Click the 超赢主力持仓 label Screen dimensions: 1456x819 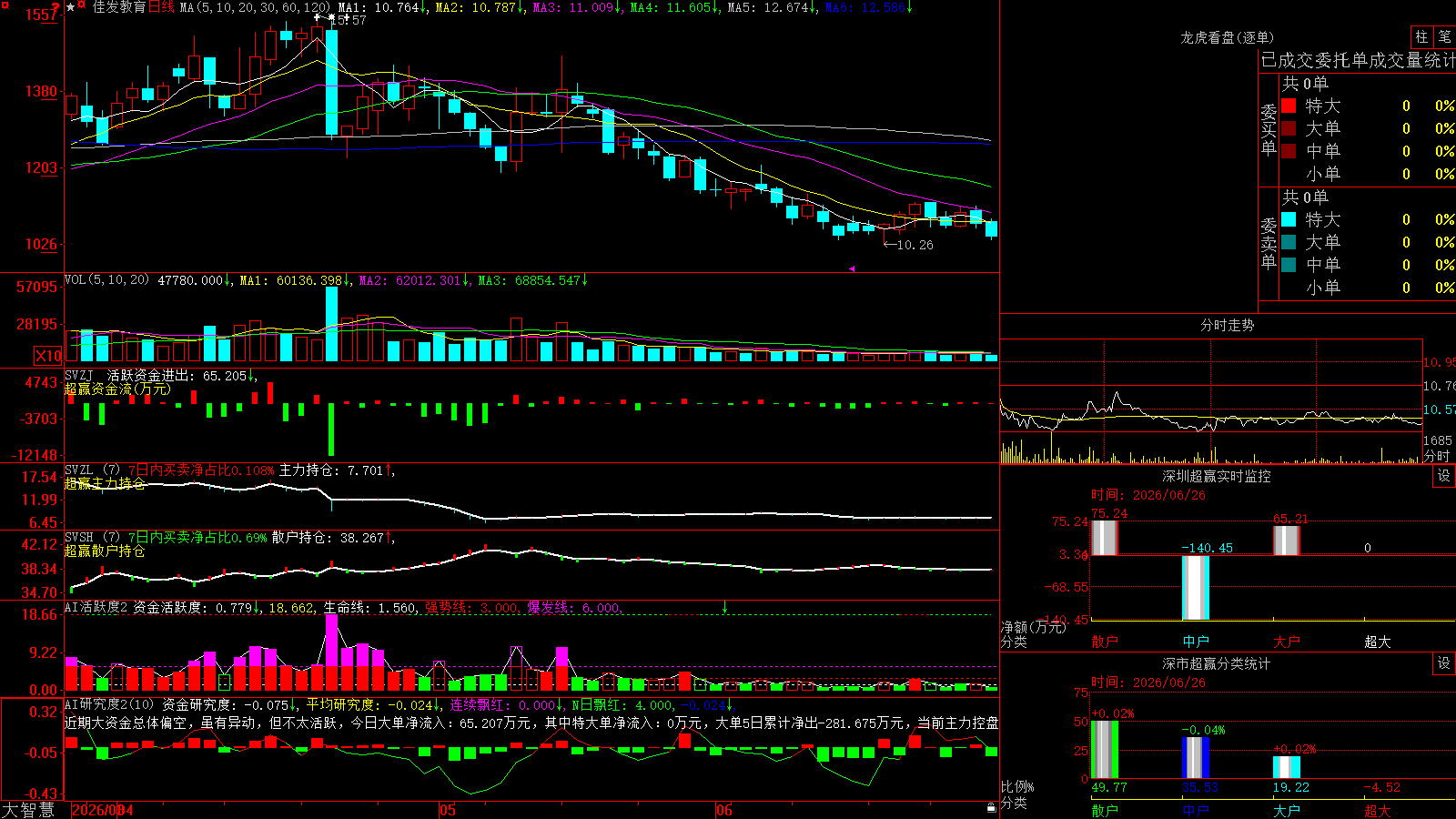105,483
